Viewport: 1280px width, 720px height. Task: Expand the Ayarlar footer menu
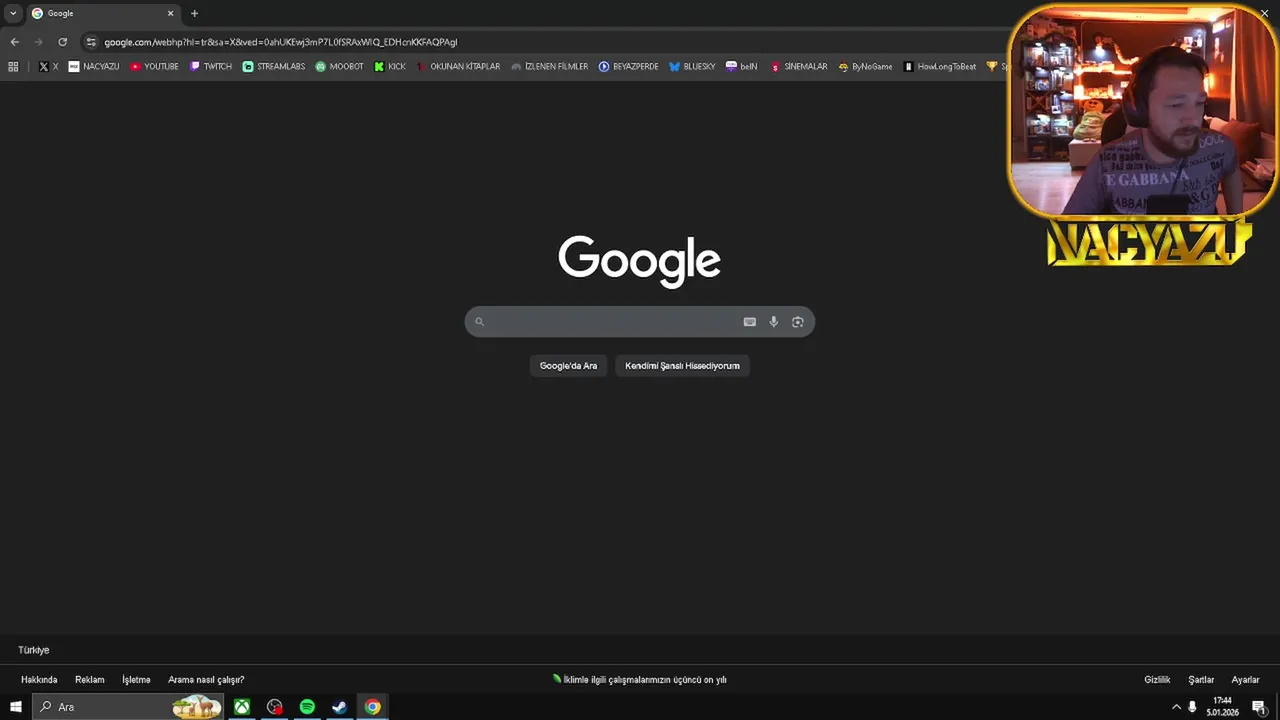point(1245,680)
